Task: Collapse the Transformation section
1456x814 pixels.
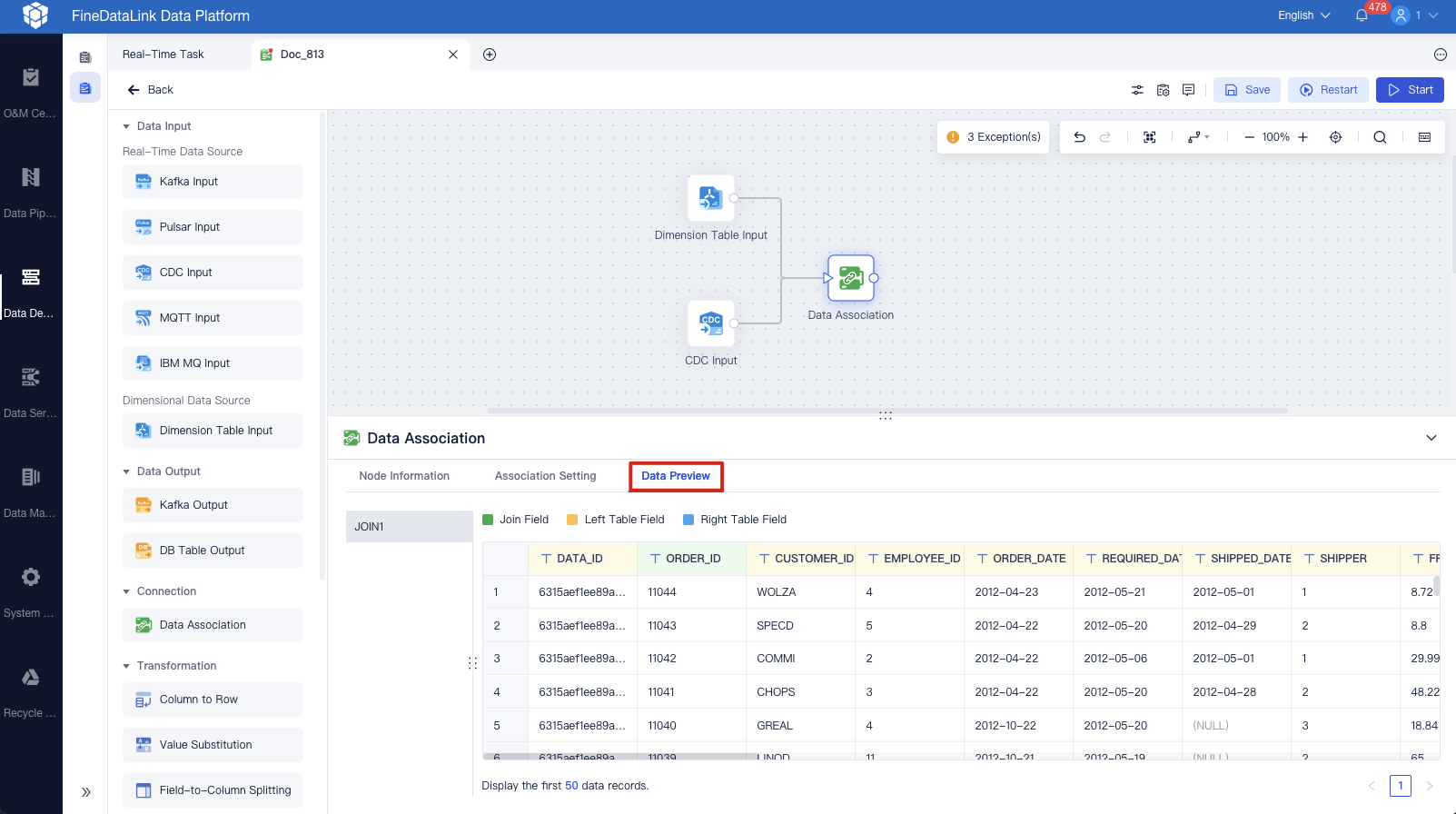Action: 126,666
